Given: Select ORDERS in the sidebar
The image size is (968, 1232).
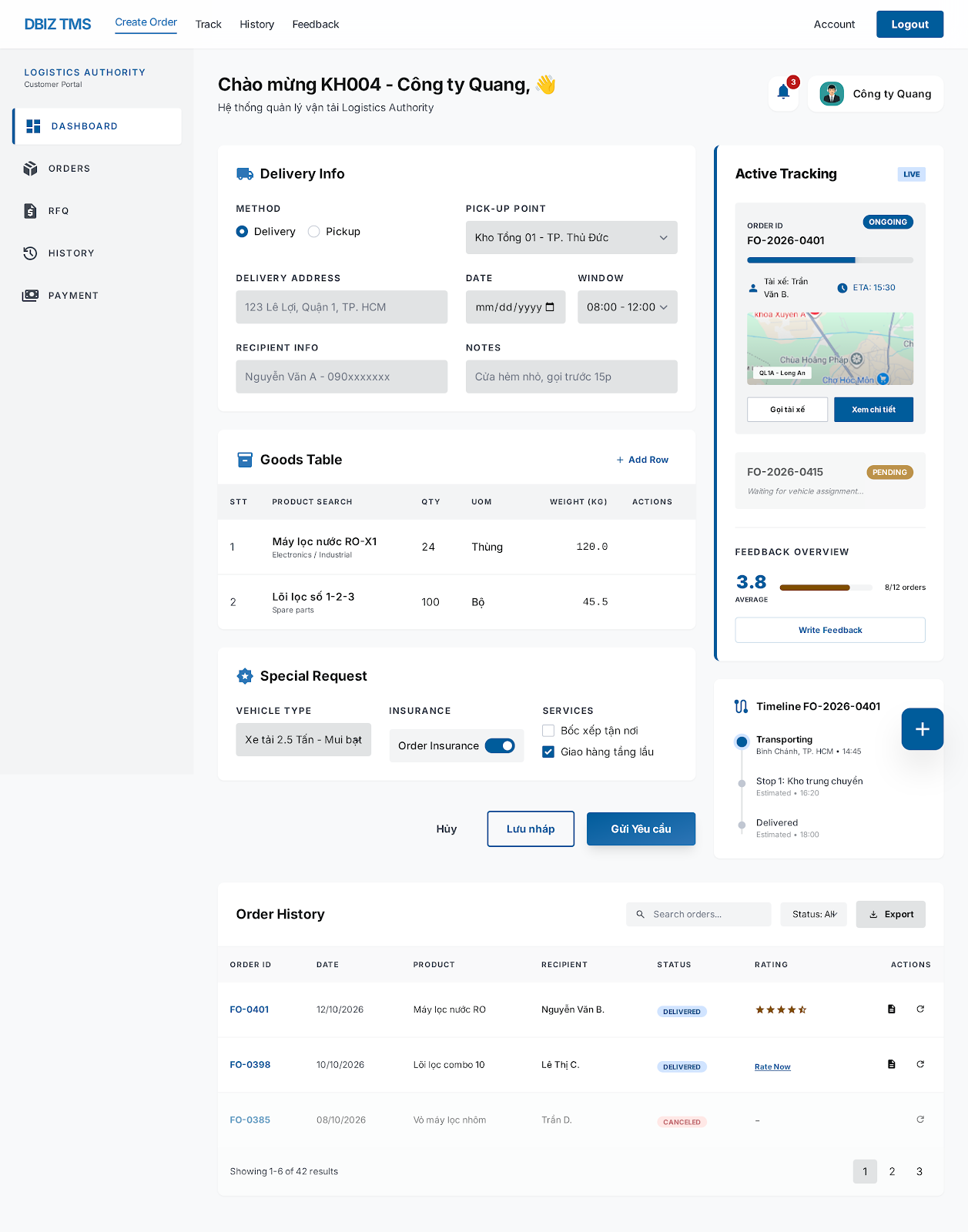Looking at the screenshot, I should click(98, 169).
